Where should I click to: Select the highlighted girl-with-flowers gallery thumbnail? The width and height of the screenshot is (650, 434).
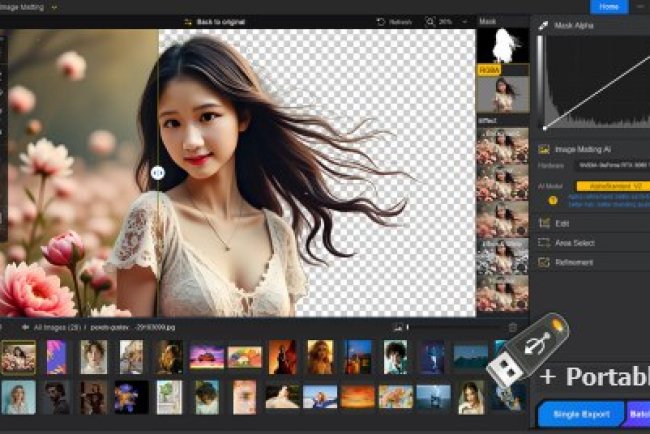tap(19, 357)
